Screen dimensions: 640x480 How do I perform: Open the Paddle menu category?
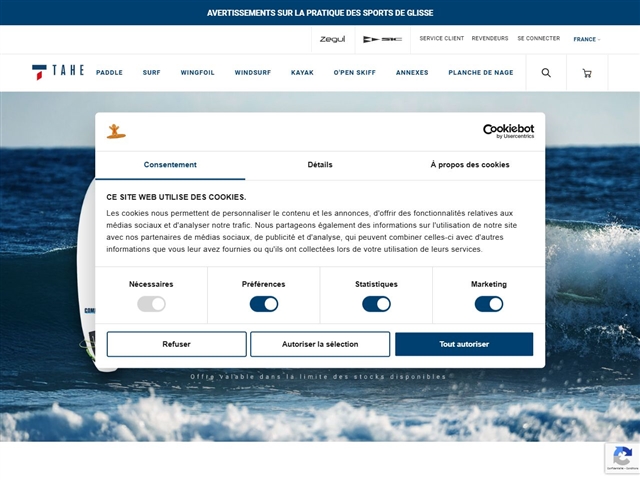(x=109, y=73)
